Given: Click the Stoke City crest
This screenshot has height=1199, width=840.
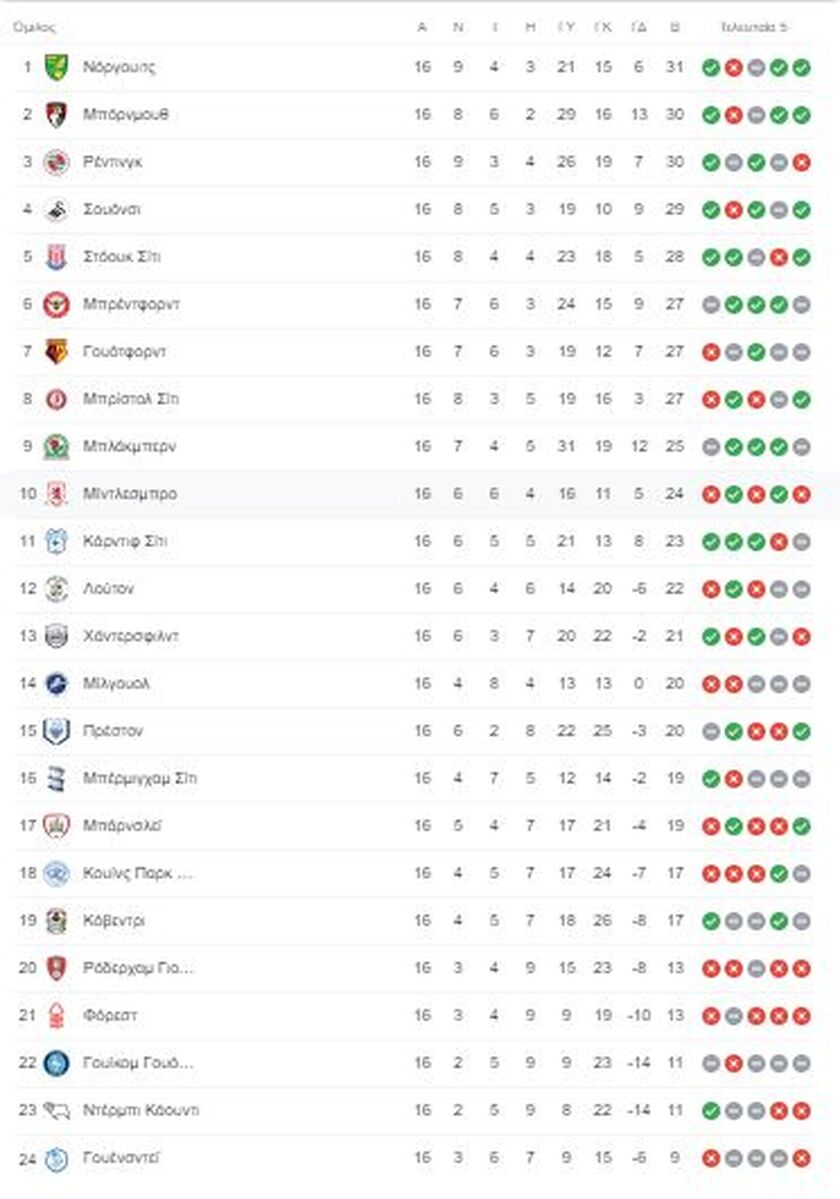Looking at the screenshot, I should [56, 257].
